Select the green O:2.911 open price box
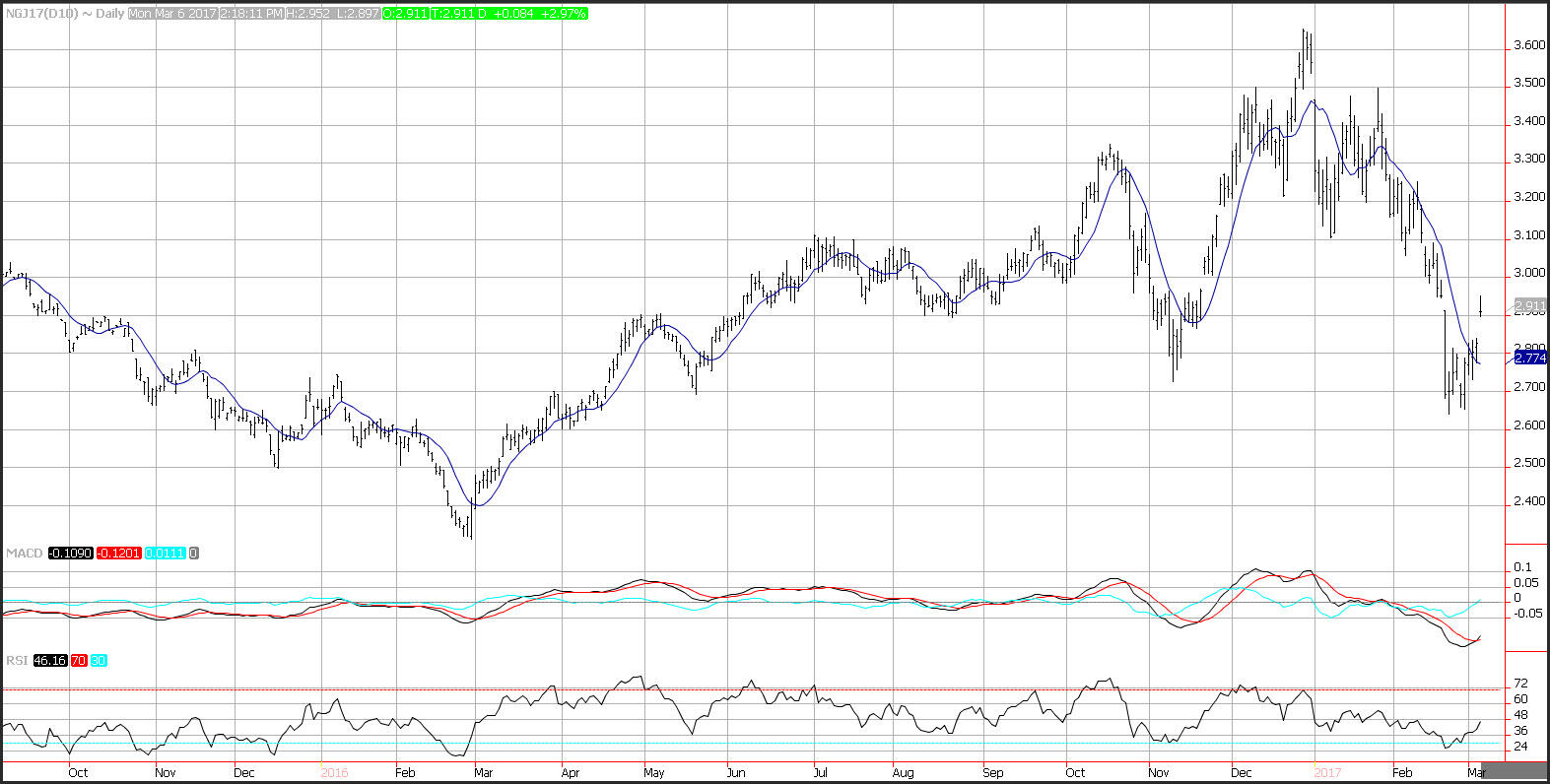The height and width of the screenshot is (784, 1550). [x=405, y=14]
